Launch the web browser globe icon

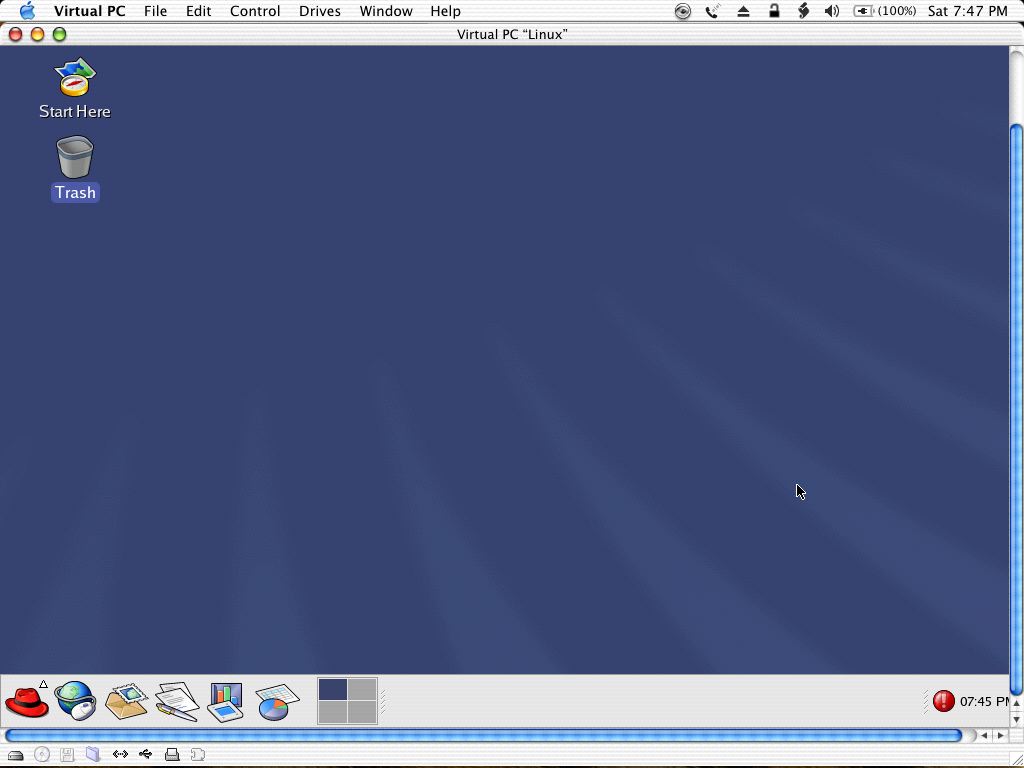[75, 701]
